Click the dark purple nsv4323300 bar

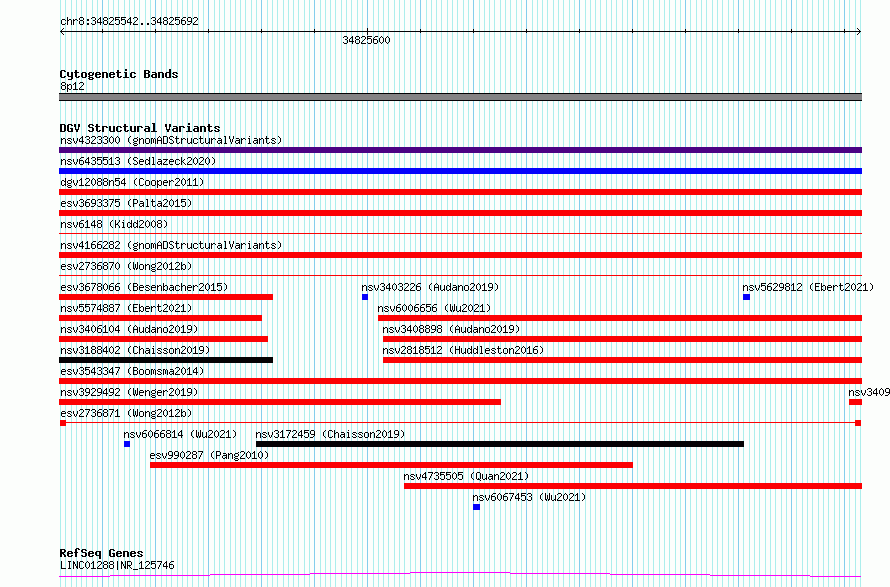[x=460, y=150]
